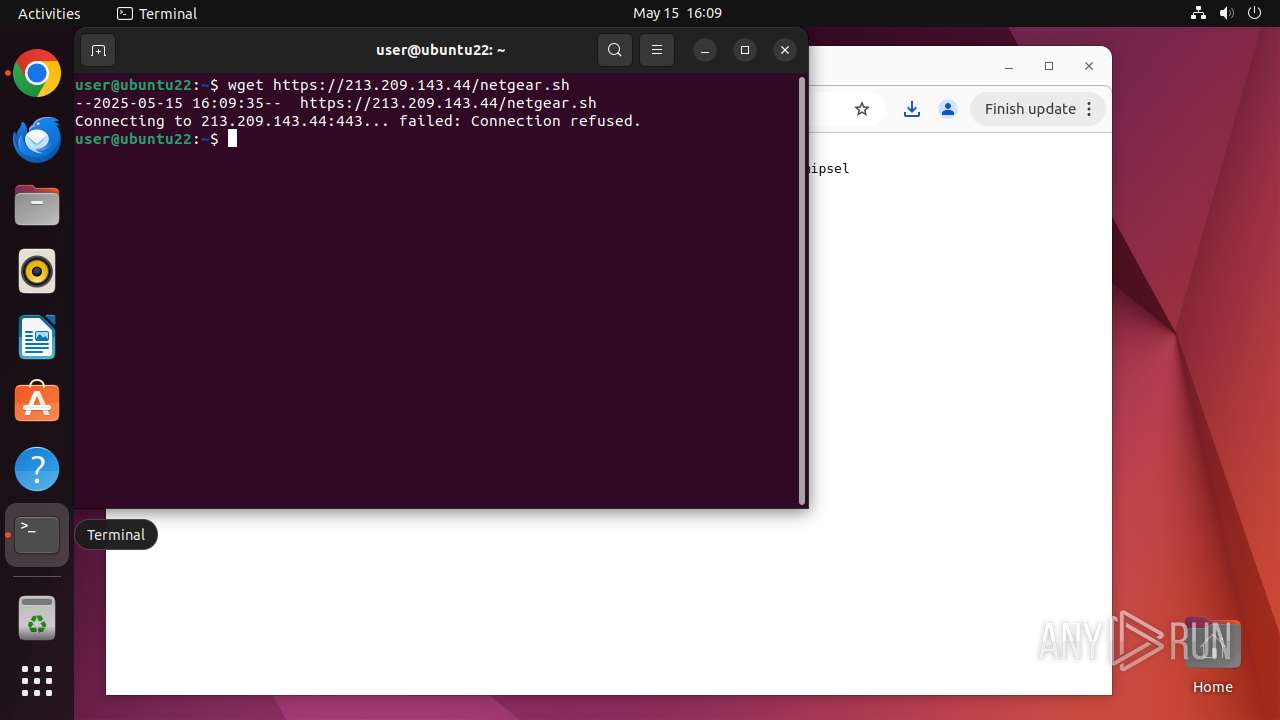Bookmark the page with Chrome's star icon
The height and width of the screenshot is (720, 1280).
(862, 109)
